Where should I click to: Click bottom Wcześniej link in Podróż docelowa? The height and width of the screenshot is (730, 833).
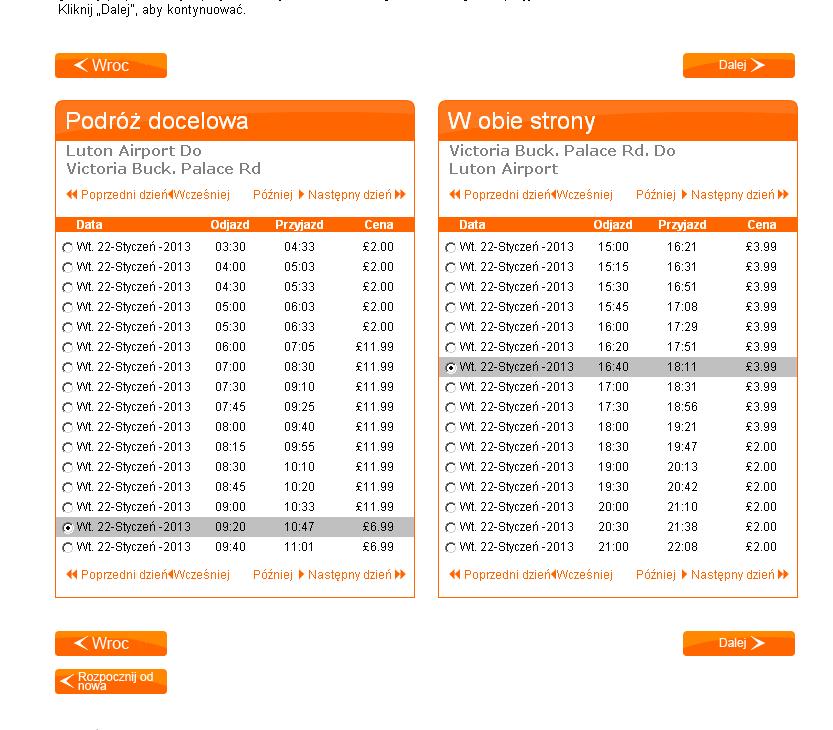(x=200, y=575)
